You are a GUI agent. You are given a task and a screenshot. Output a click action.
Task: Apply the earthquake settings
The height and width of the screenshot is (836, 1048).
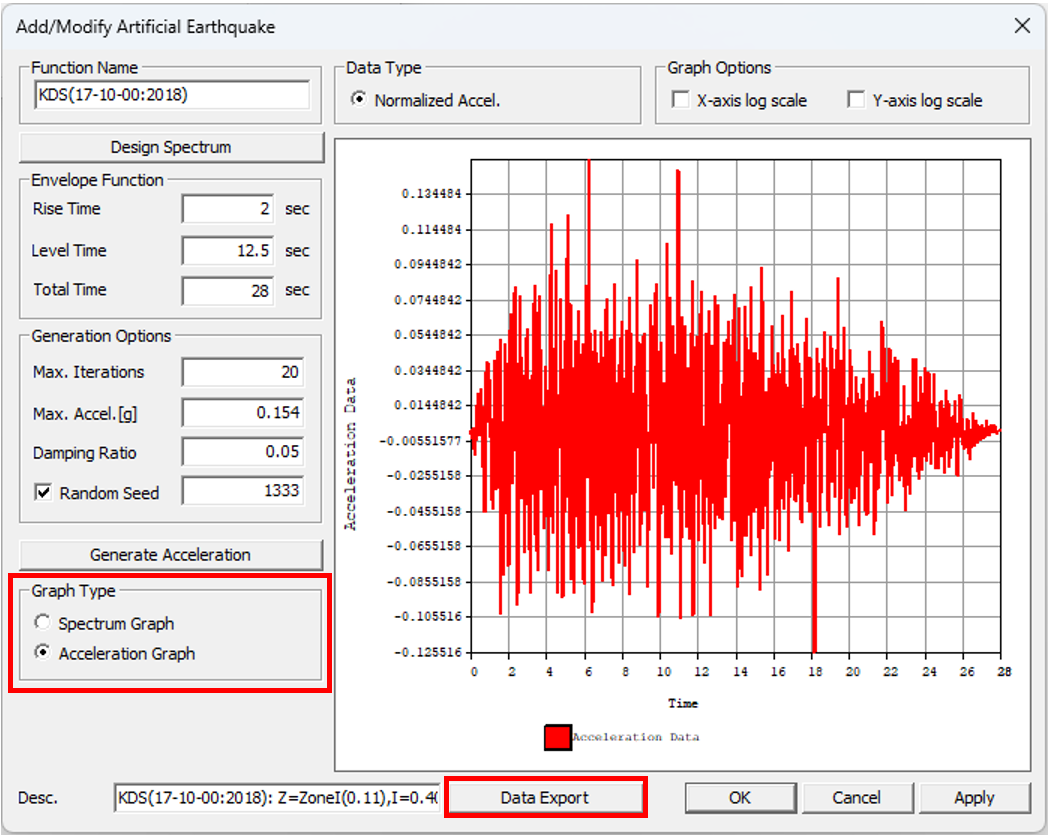click(974, 797)
